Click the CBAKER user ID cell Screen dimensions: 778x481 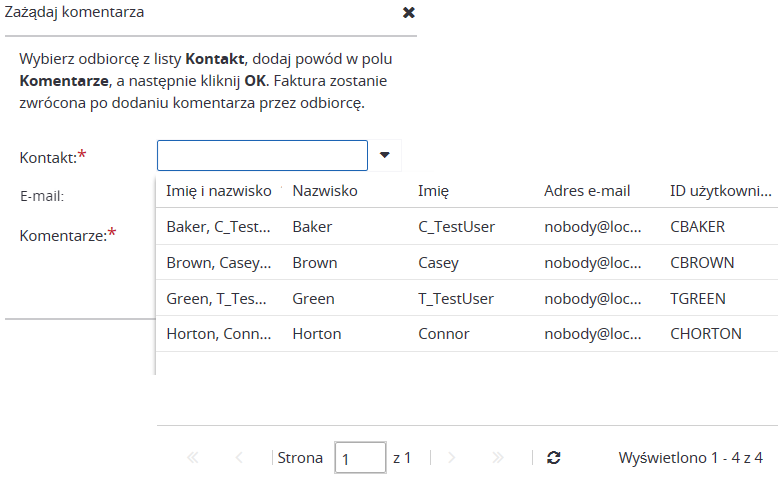click(x=697, y=226)
